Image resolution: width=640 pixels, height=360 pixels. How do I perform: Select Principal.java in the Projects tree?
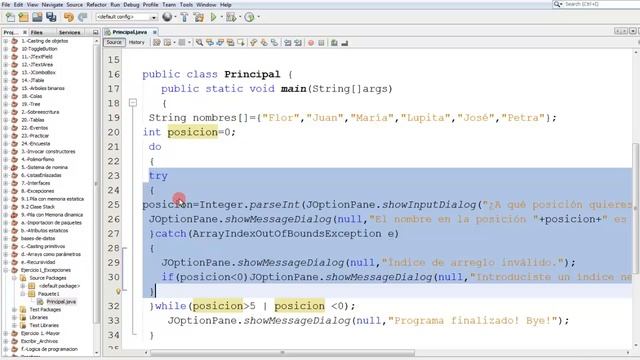[x=61, y=302]
